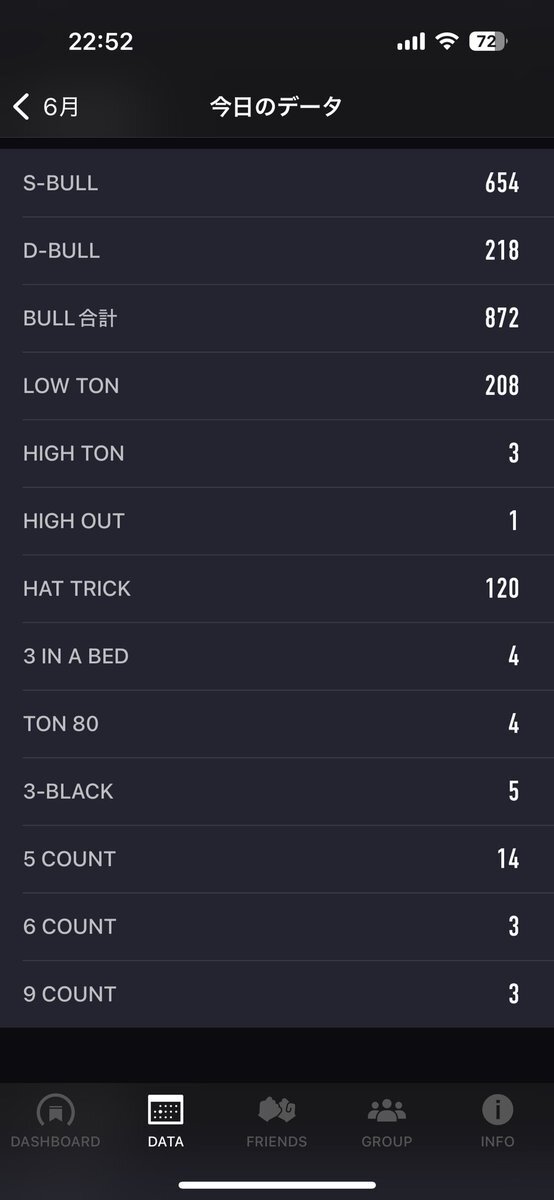Tap the Wi-Fi status icon
Image resolution: width=554 pixels, height=1200 pixels.
(x=446, y=41)
